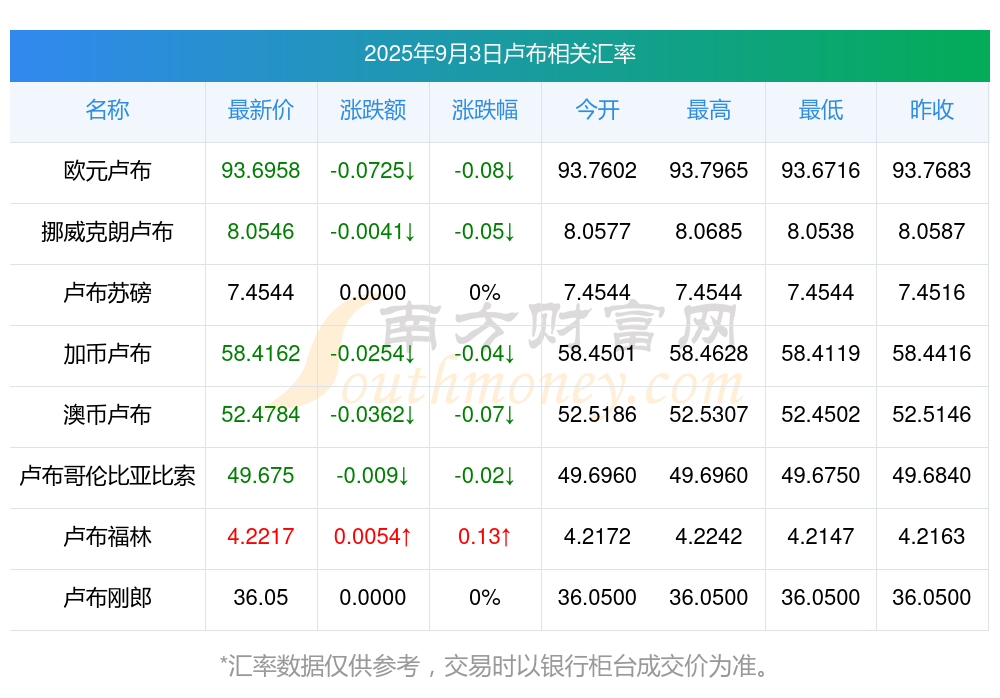Click change amount '0.0054↑'
Image resolution: width=1000 pixels, height=698 pixels.
372,537
